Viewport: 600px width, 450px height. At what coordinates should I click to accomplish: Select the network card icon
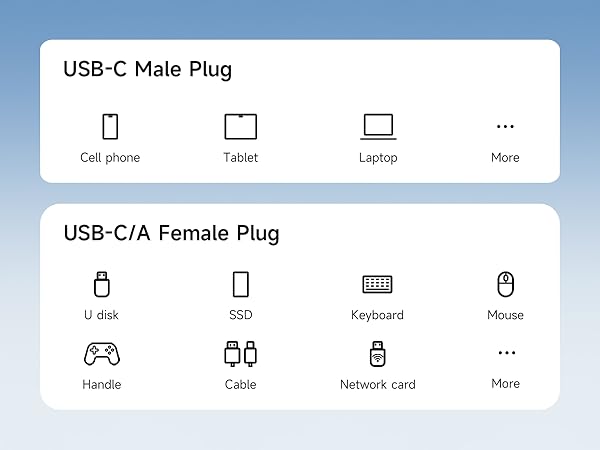point(377,353)
